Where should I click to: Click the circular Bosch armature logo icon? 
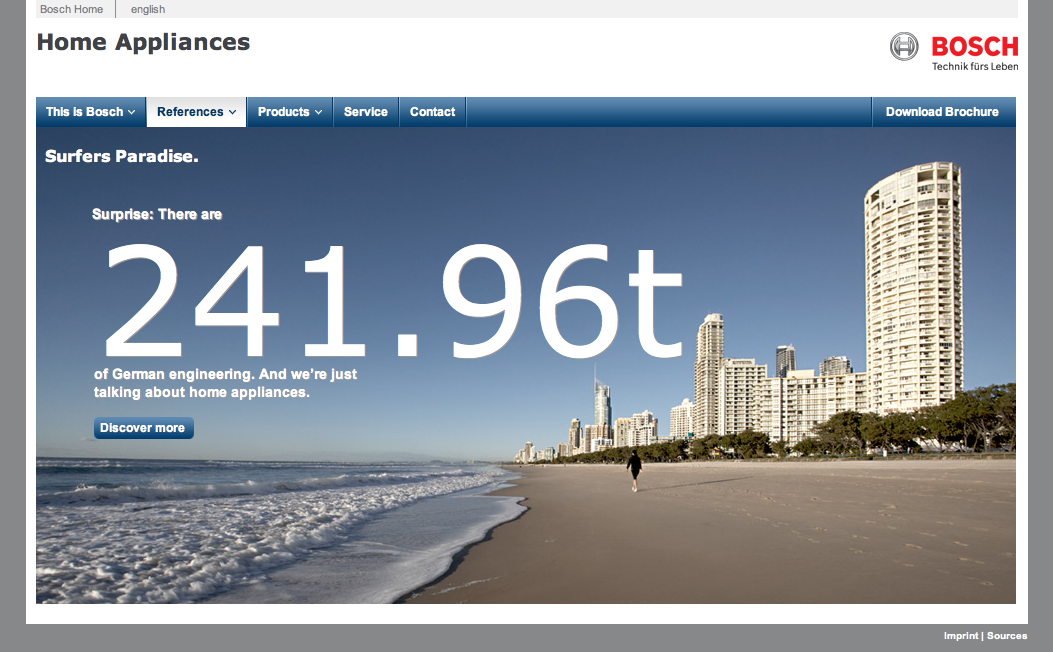904,46
